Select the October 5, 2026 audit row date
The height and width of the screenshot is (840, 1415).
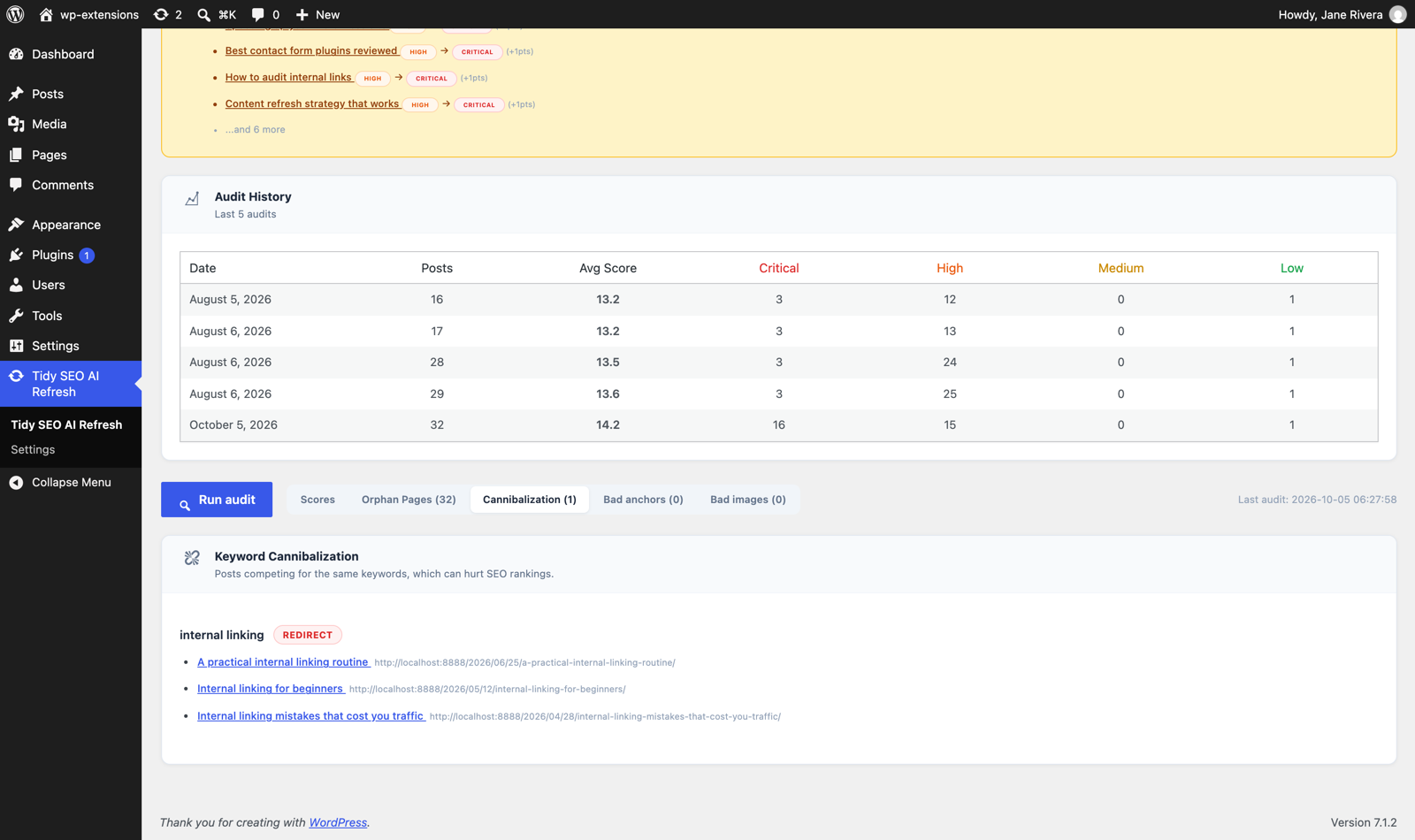click(233, 424)
